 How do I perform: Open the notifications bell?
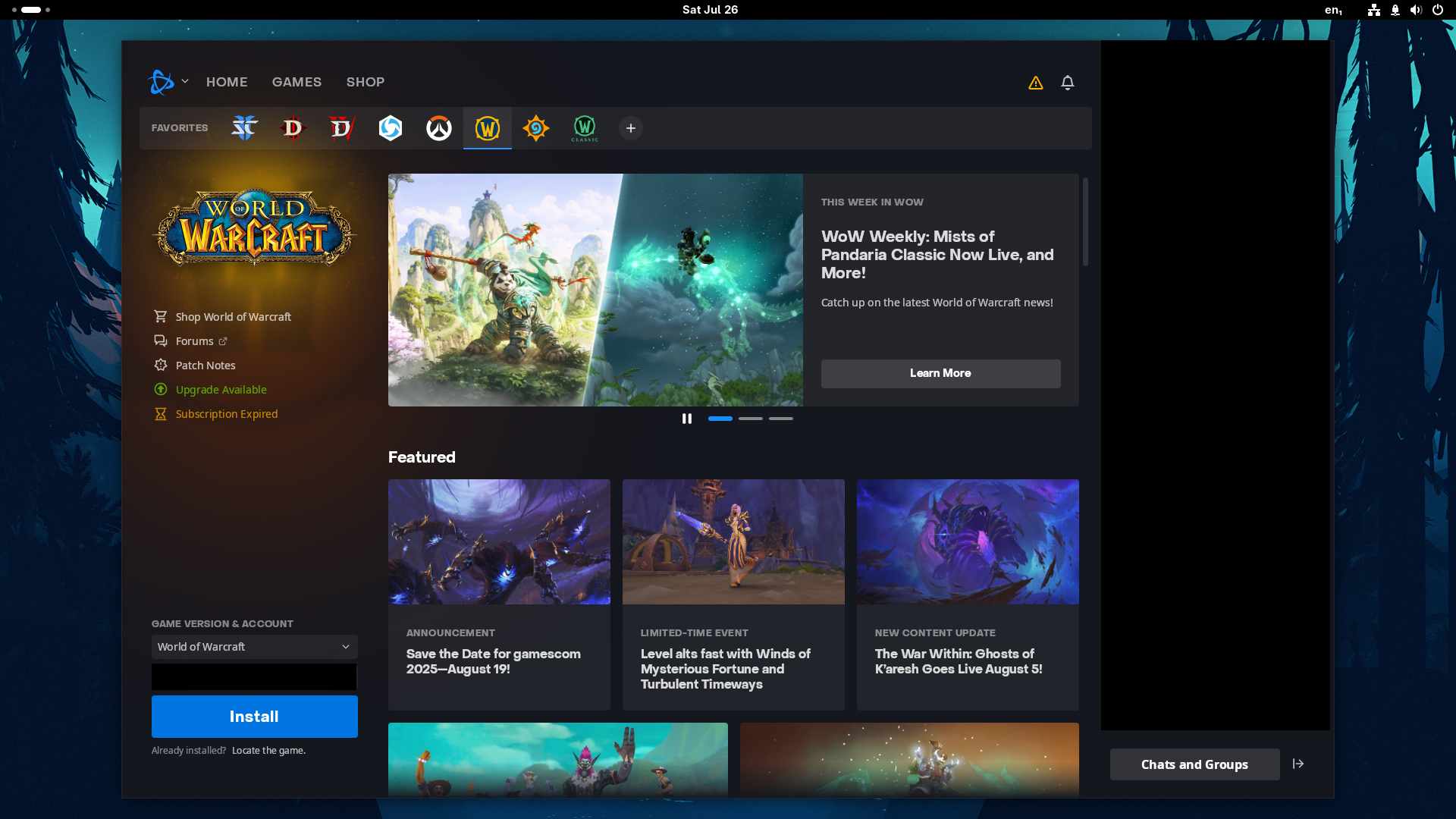1068,83
